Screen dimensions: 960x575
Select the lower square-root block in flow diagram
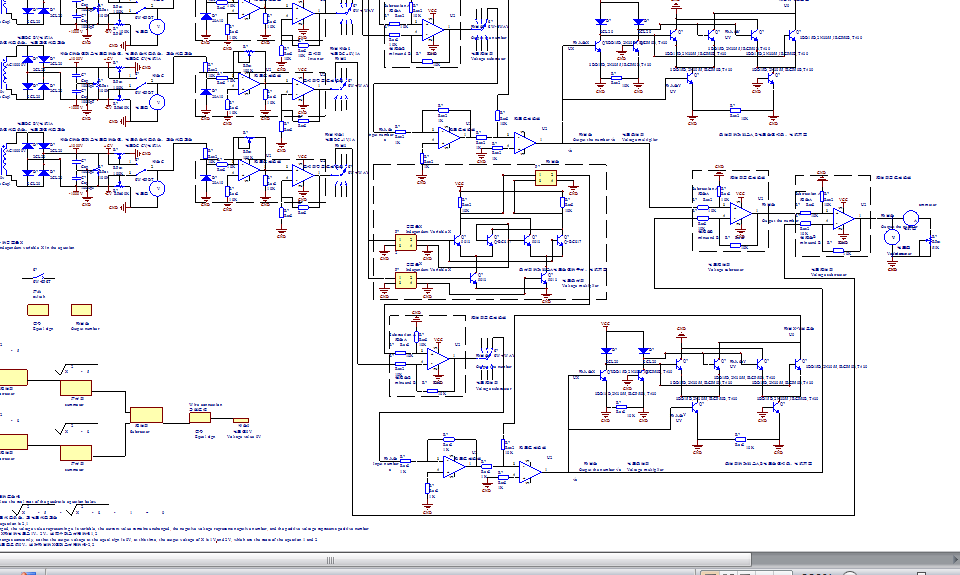point(75,451)
